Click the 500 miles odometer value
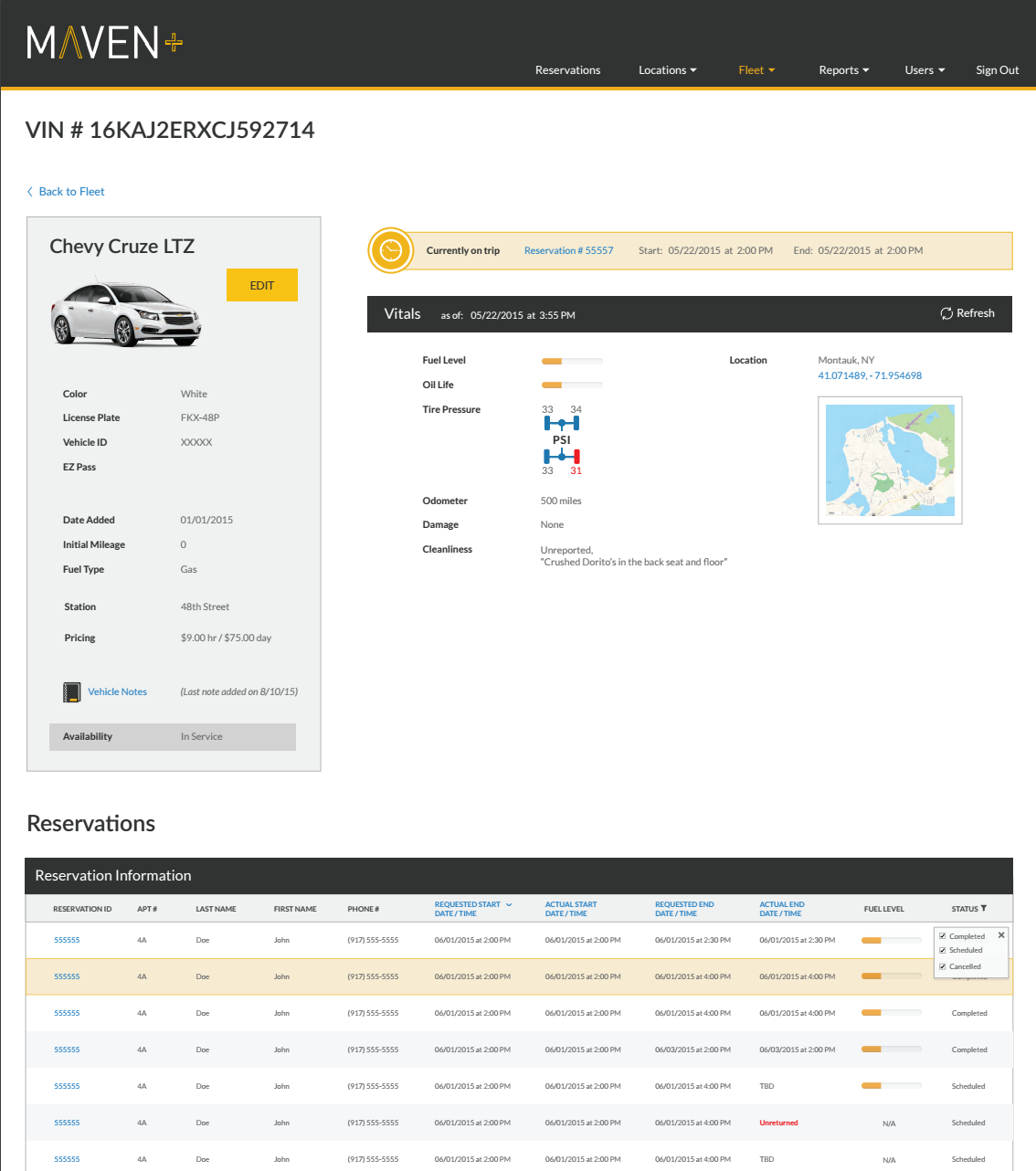The image size is (1036, 1171). coord(561,501)
